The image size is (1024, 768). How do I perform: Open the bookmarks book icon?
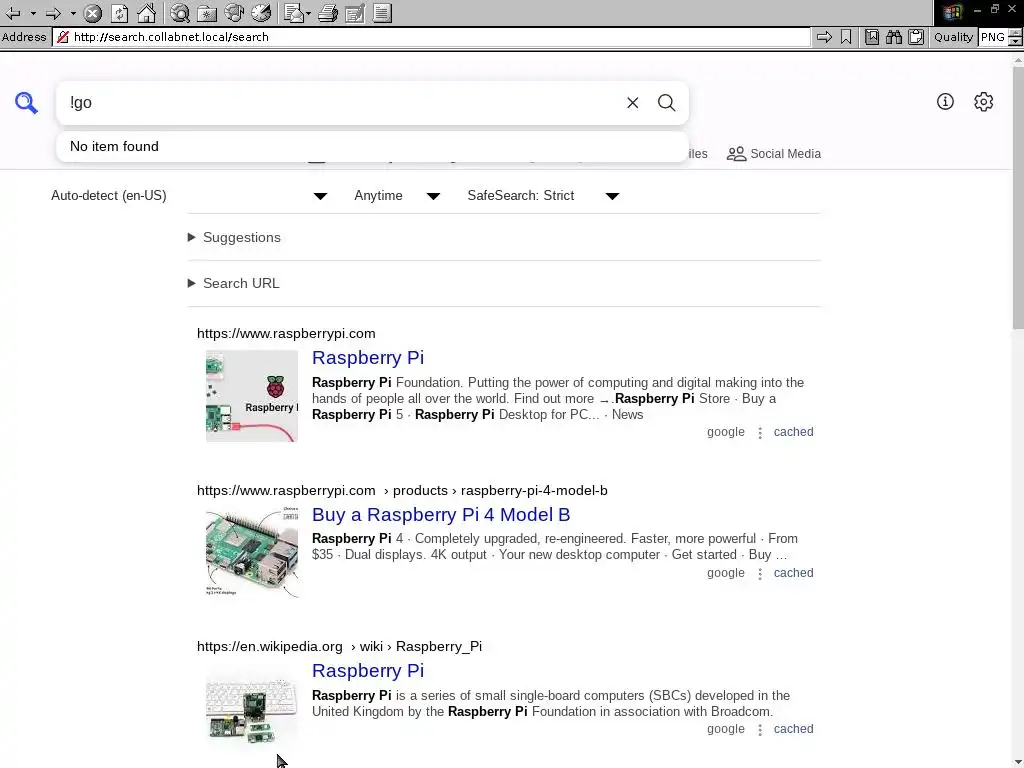(x=872, y=37)
